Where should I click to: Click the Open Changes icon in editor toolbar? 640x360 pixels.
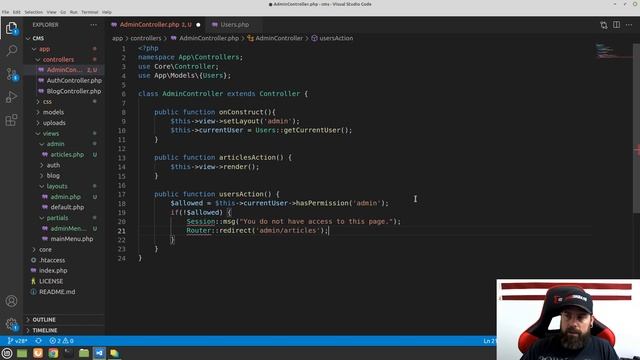pos(604,25)
